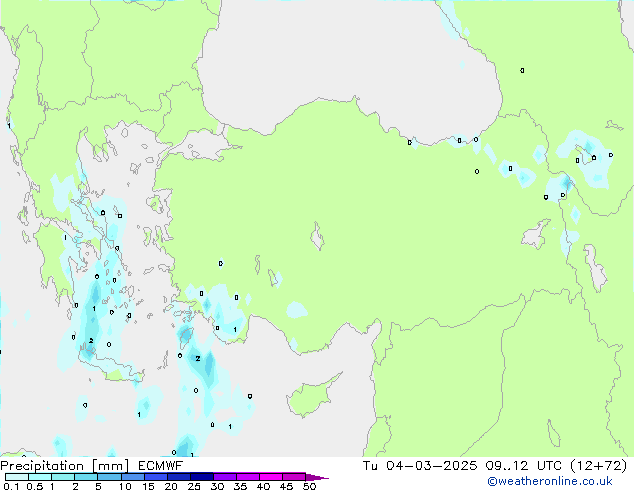Click the 25–30 mm navy legend box
Viewport: 634px width, 490px height.
point(201,477)
